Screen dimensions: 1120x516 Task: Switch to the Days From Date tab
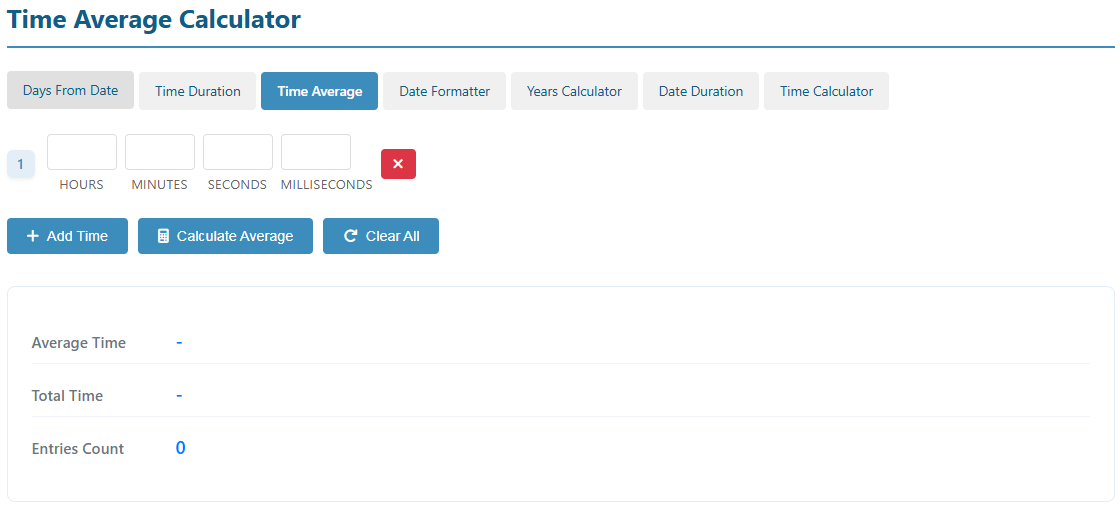coord(70,91)
